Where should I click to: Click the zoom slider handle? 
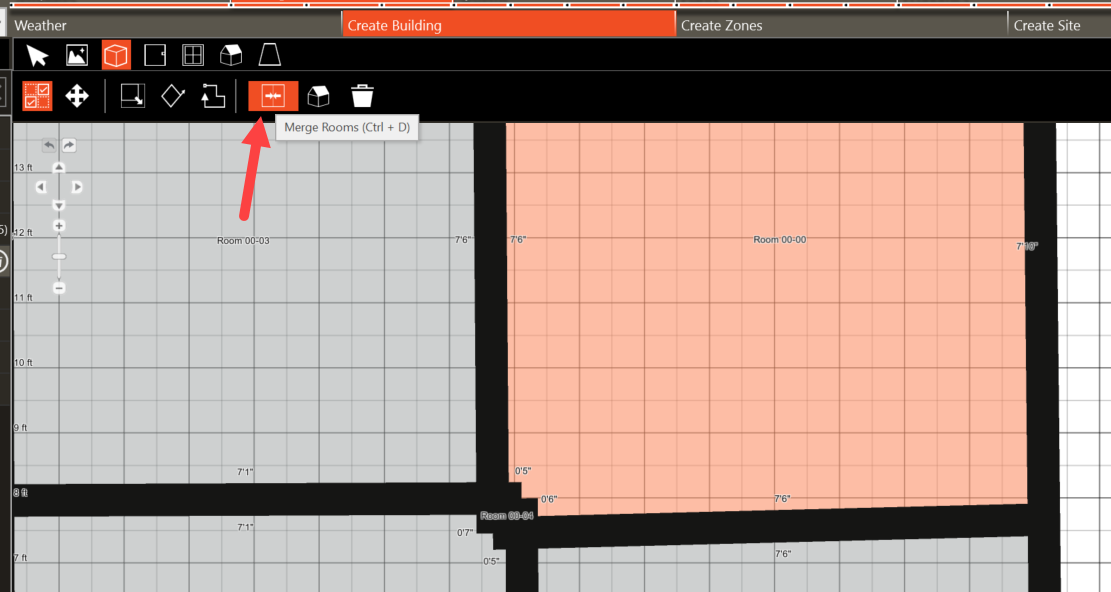pos(59,256)
